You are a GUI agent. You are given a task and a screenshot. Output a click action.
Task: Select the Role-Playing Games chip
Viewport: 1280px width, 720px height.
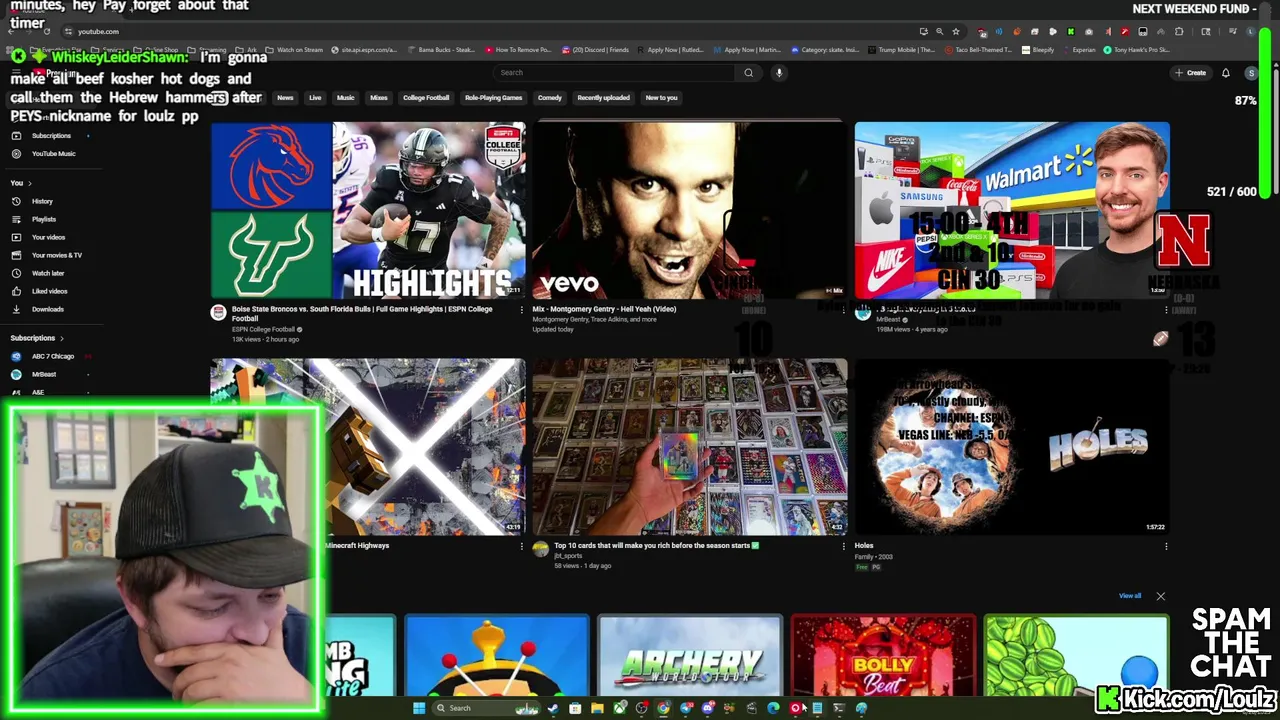(x=493, y=98)
